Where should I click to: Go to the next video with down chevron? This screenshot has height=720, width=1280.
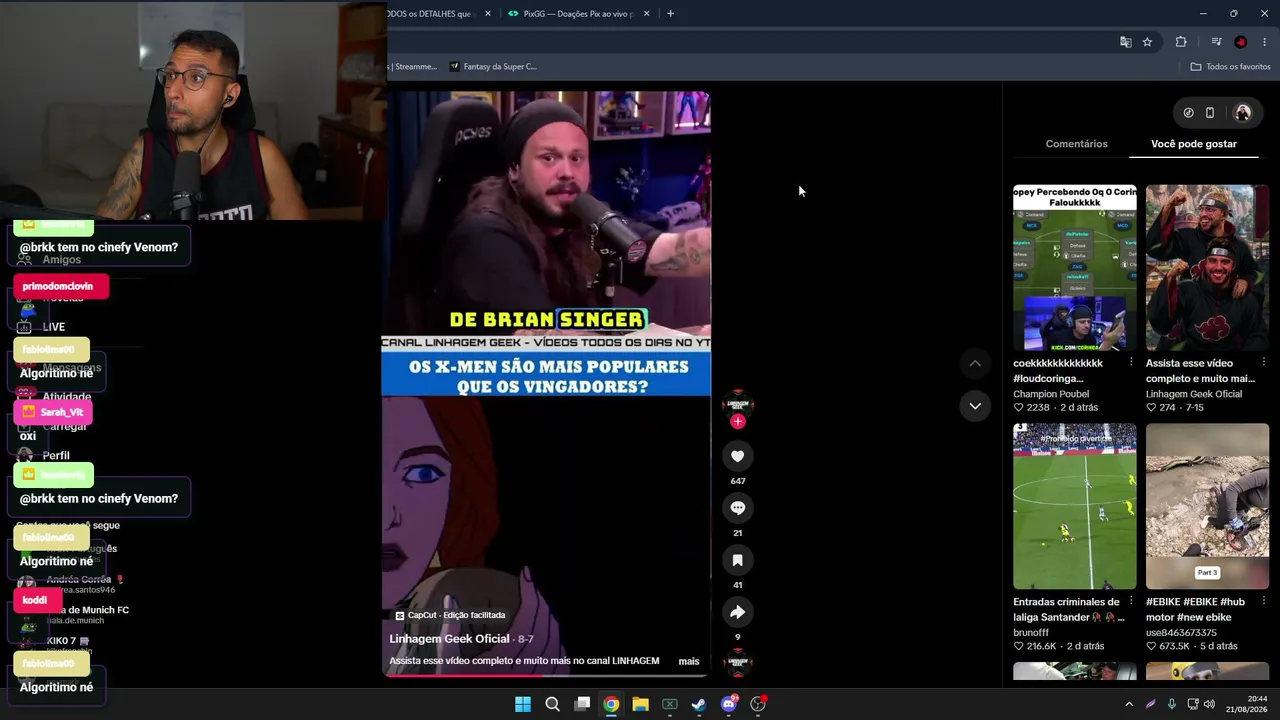coord(975,406)
